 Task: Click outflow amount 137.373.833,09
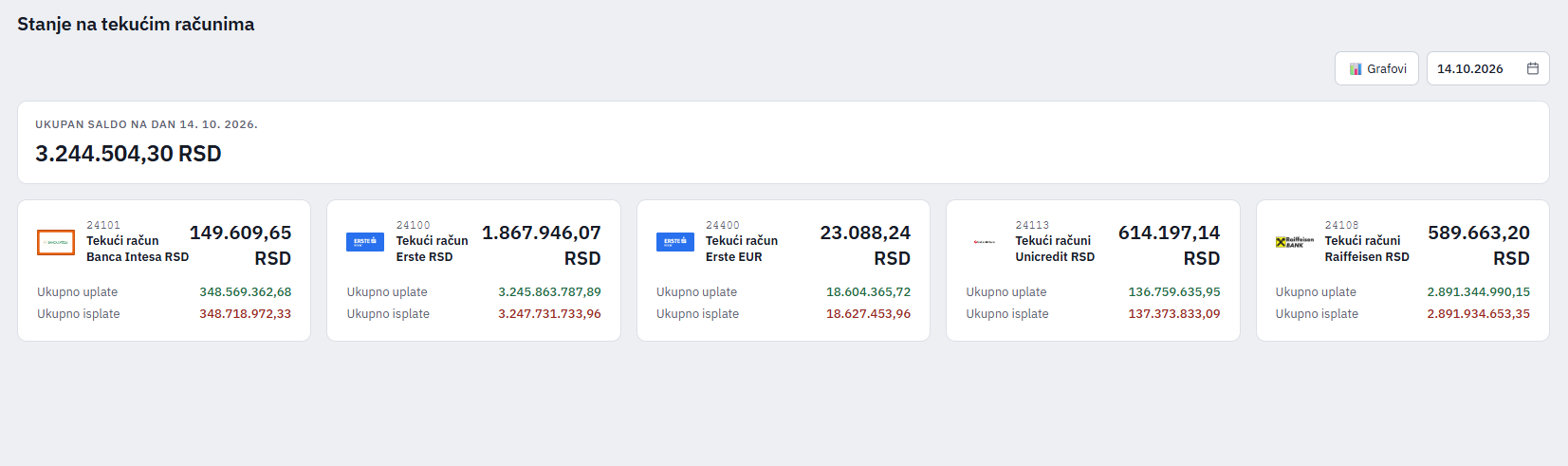pos(1174,314)
